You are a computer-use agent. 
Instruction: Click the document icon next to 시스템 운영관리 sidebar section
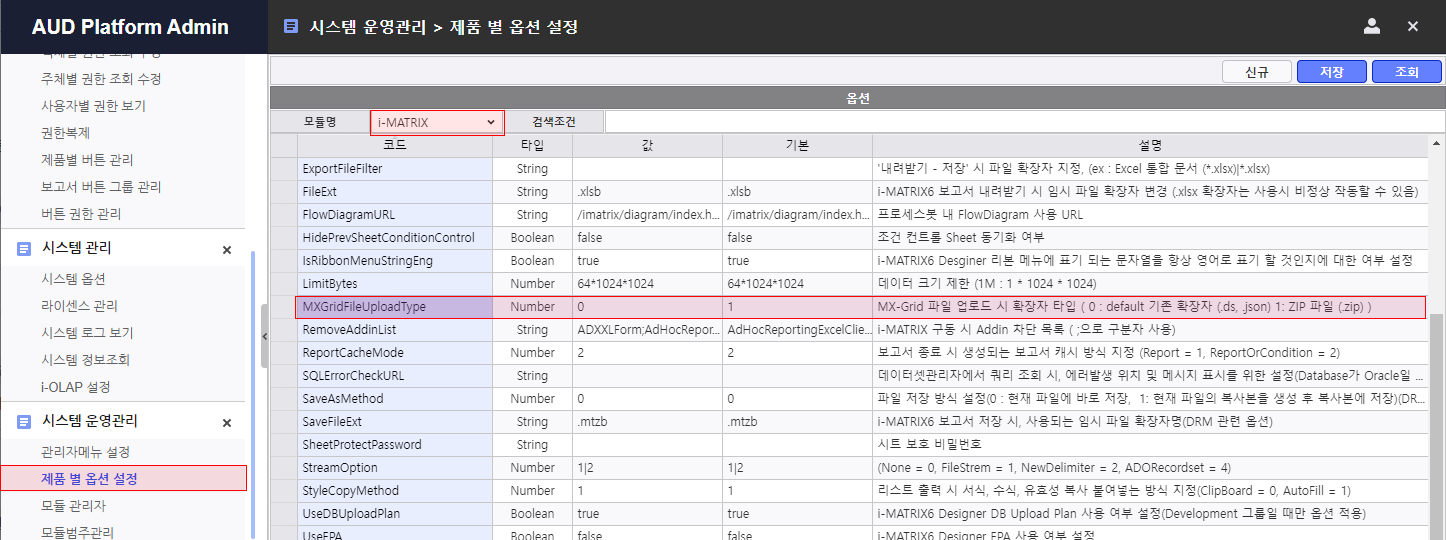point(24,422)
